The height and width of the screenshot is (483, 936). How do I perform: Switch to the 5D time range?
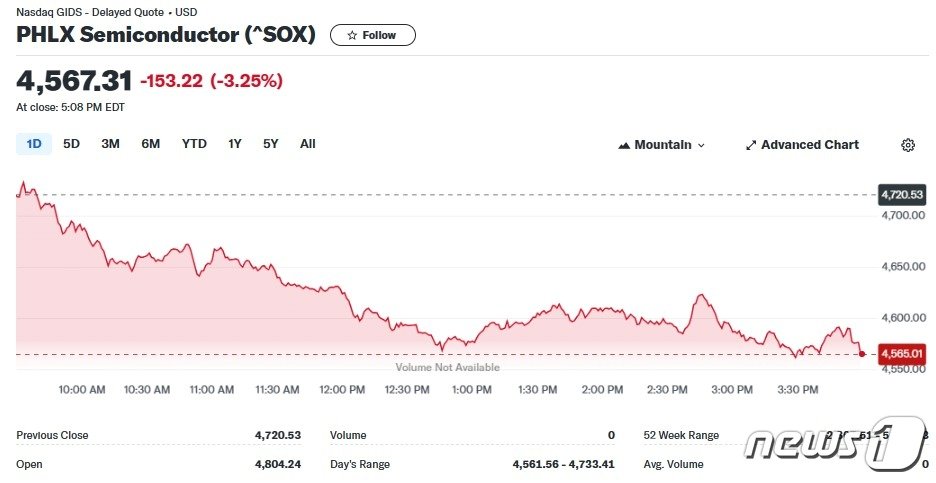coord(71,144)
